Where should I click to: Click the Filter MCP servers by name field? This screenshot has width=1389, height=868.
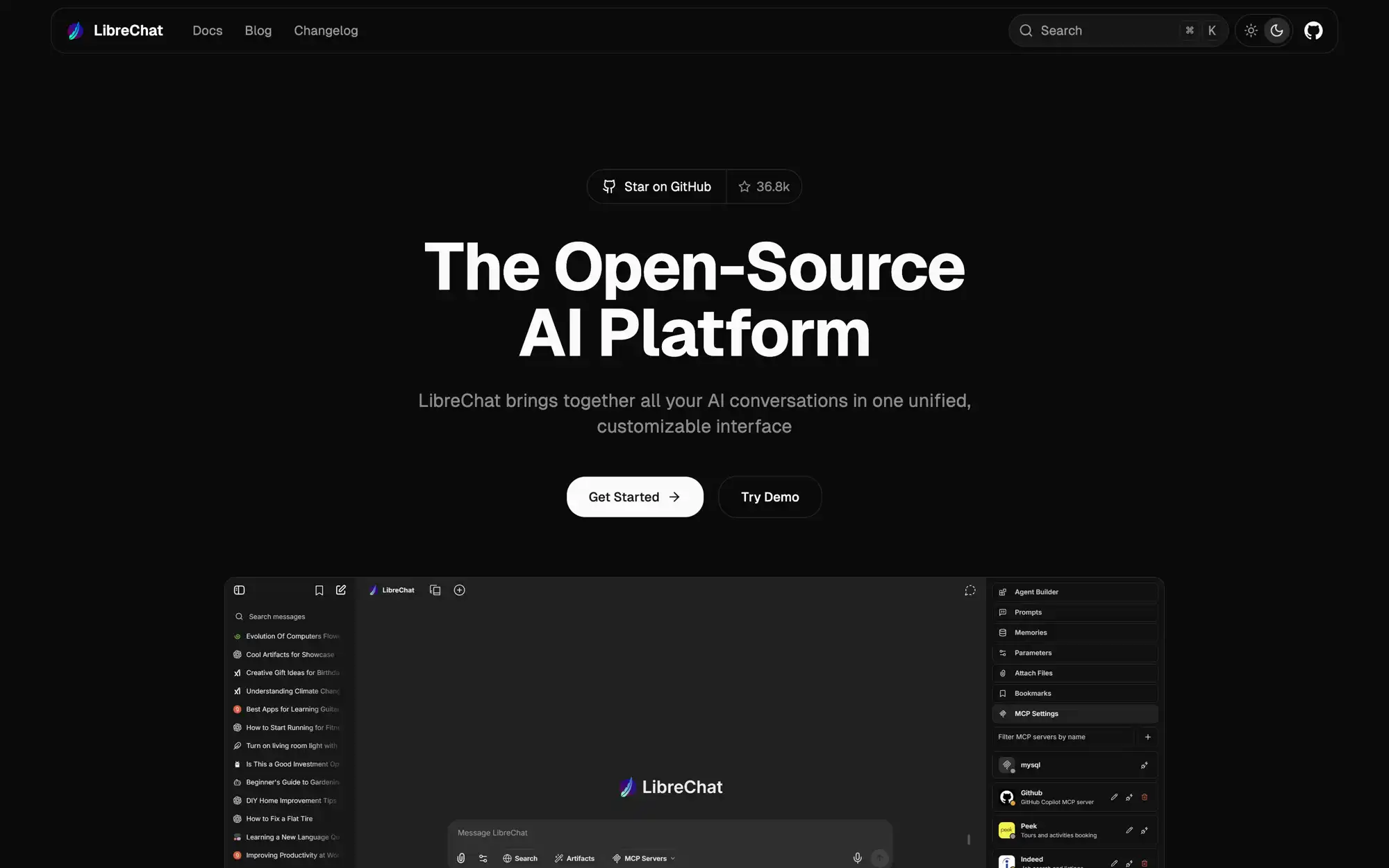[1063, 737]
